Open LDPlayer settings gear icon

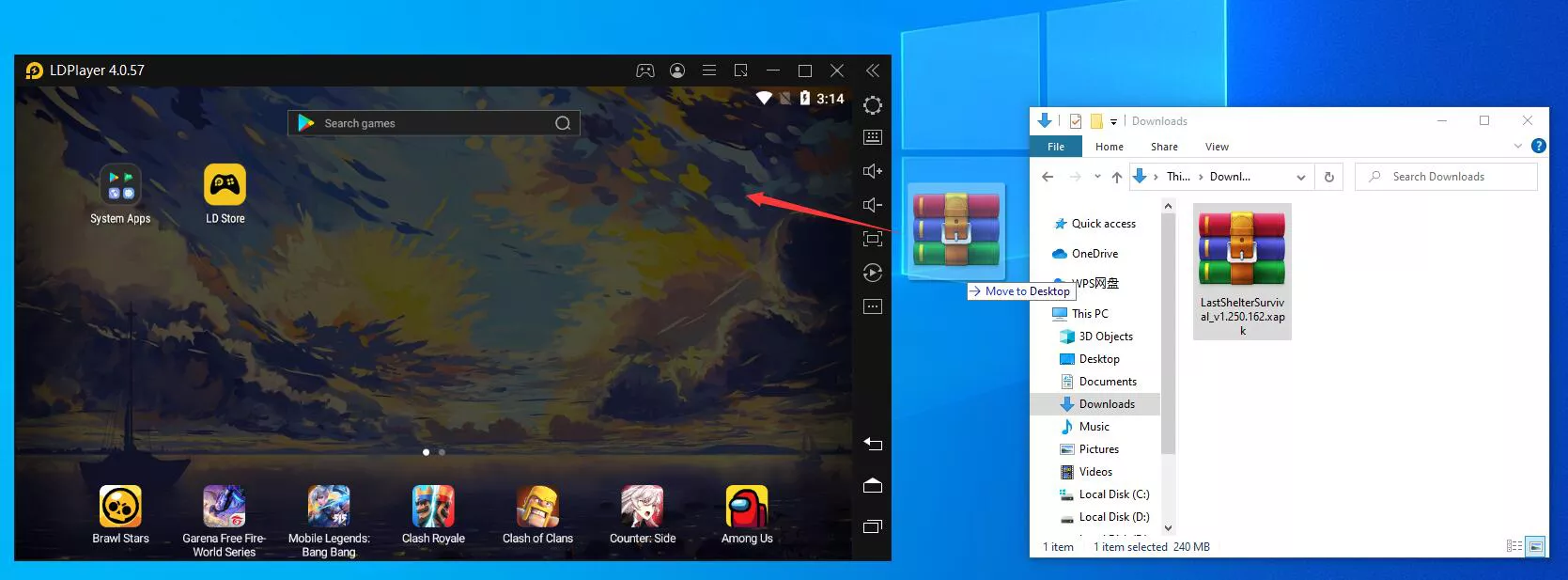(873, 105)
